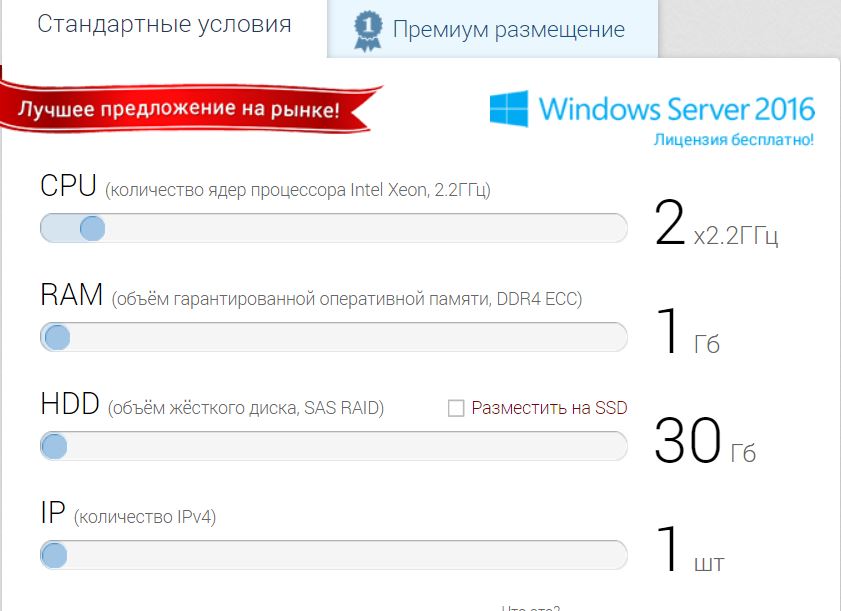
Task: Click the HDD volume slider handle
Action: click(54, 446)
